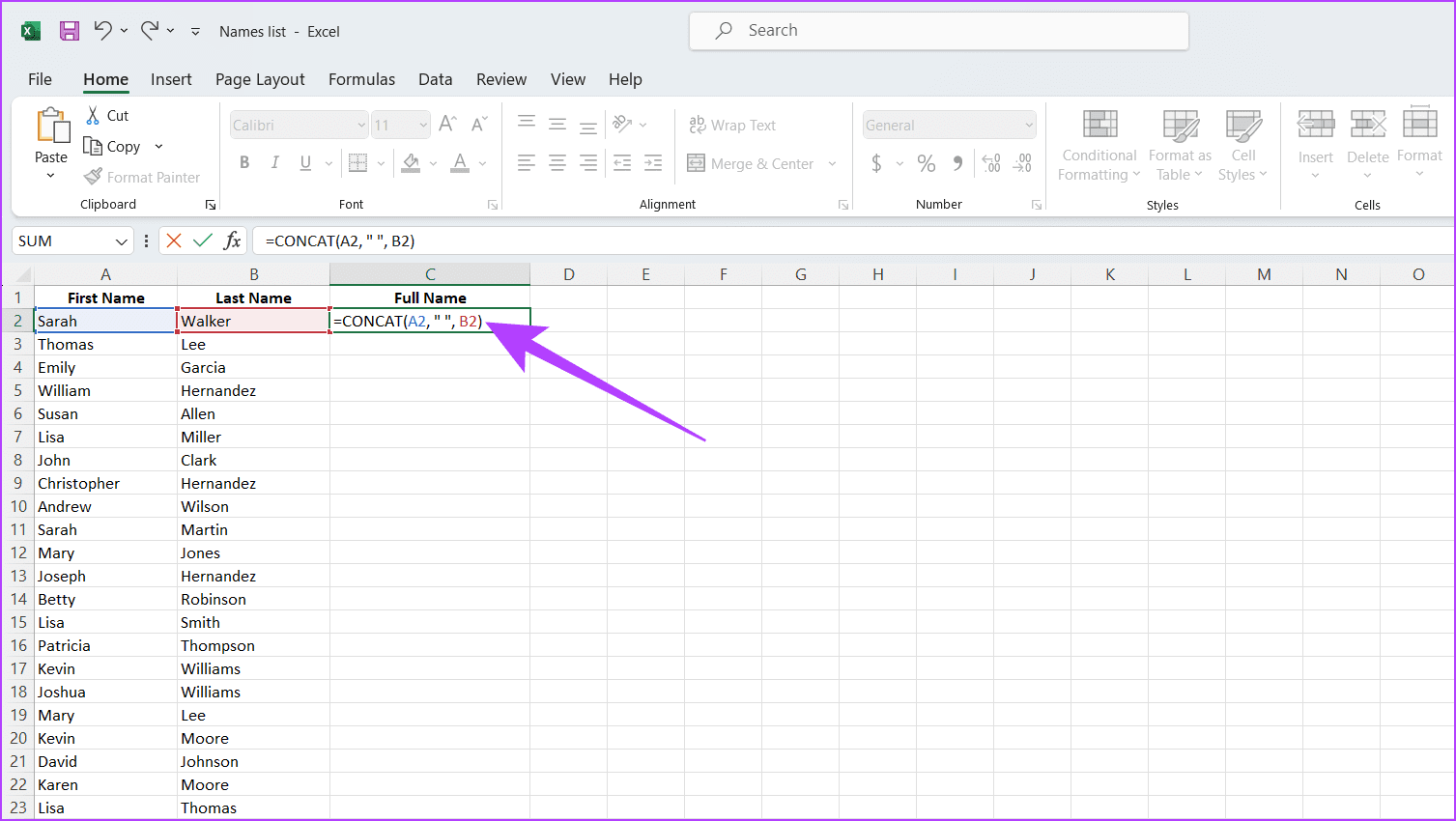The width and height of the screenshot is (1456, 821).
Task: Click the Search box
Action: (939, 31)
